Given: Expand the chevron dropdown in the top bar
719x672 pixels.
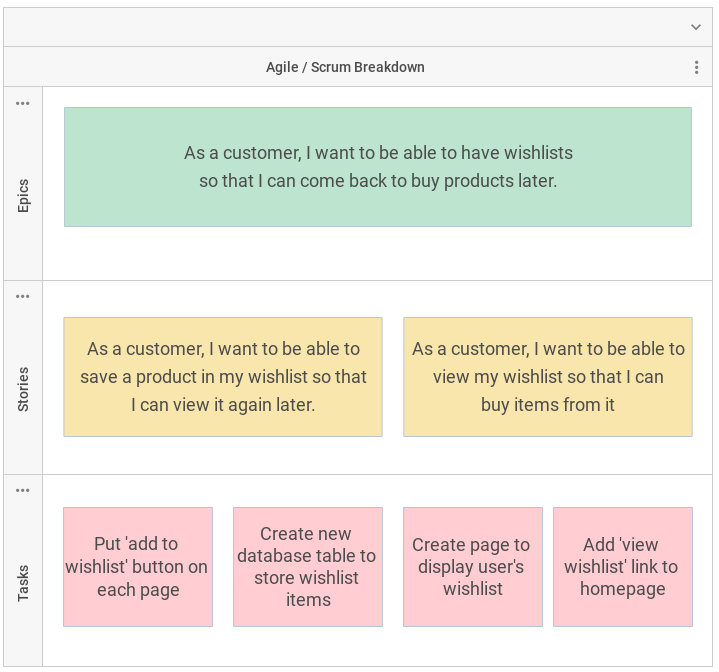Looking at the screenshot, I should tap(696, 27).
